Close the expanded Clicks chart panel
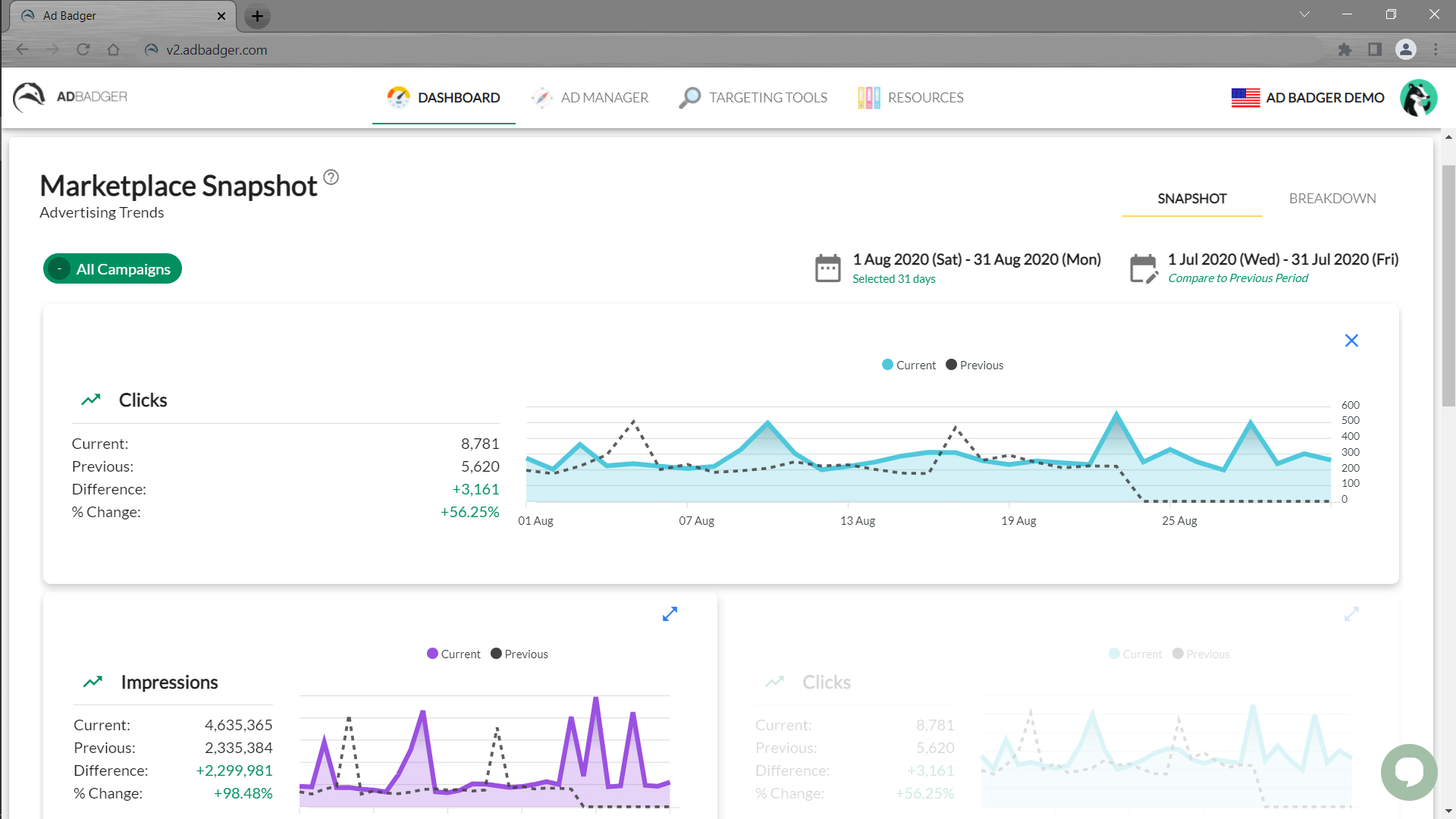 (1351, 340)
